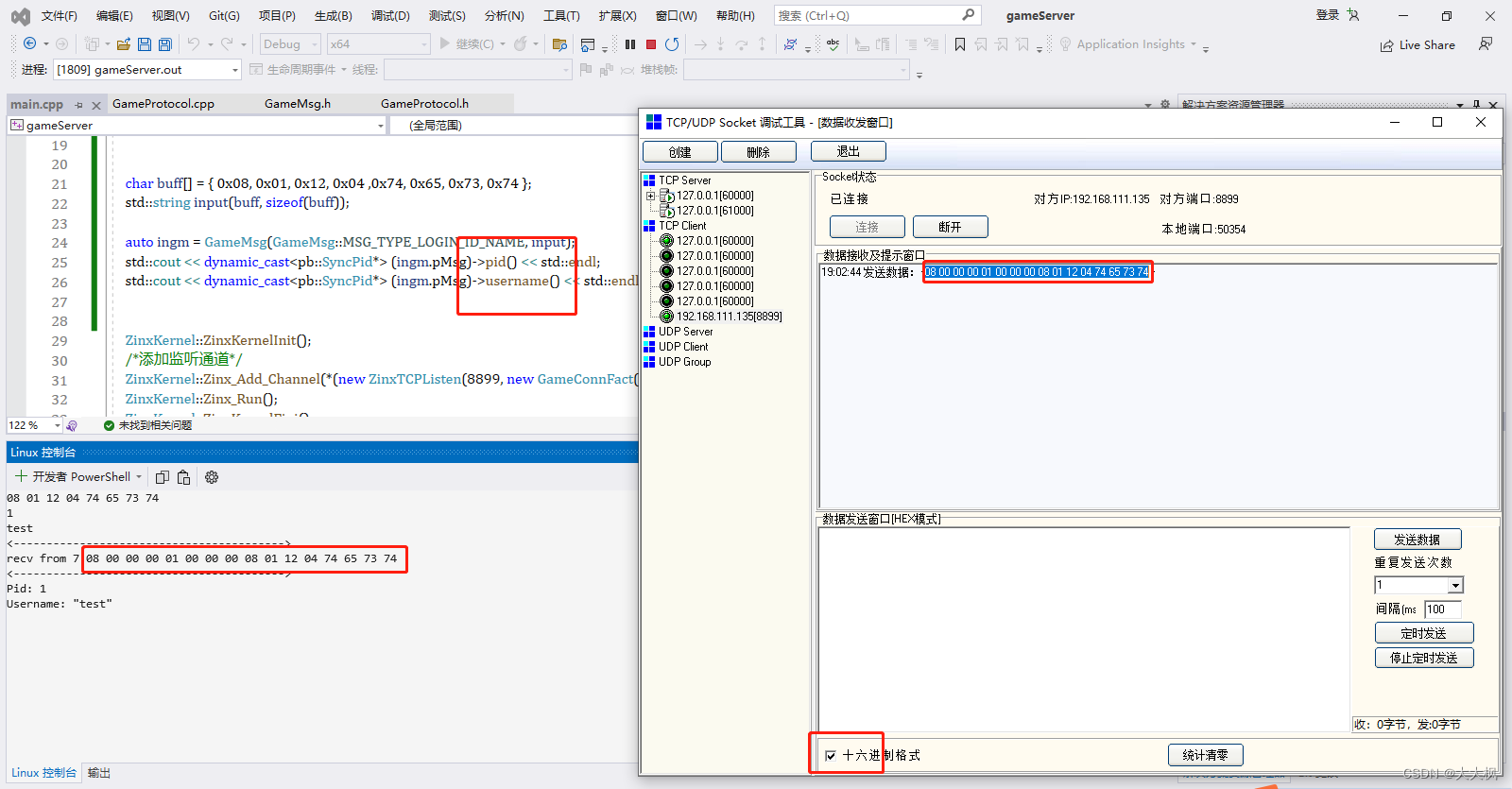Open the (全局范围) global scope dropdown
Image resolution: width=1512 pixels, height=789 pixels.
tap(515, 125)
